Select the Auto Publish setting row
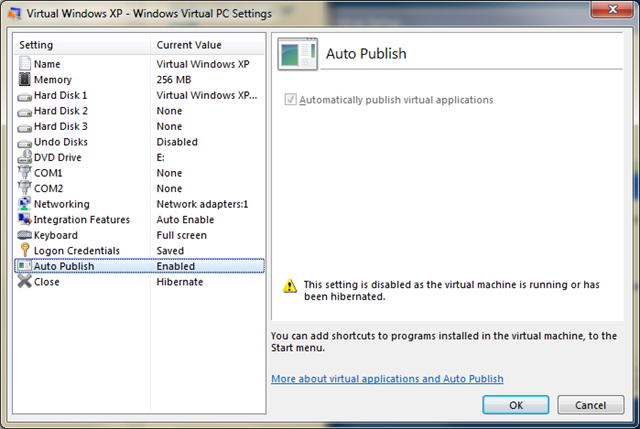 140,266
